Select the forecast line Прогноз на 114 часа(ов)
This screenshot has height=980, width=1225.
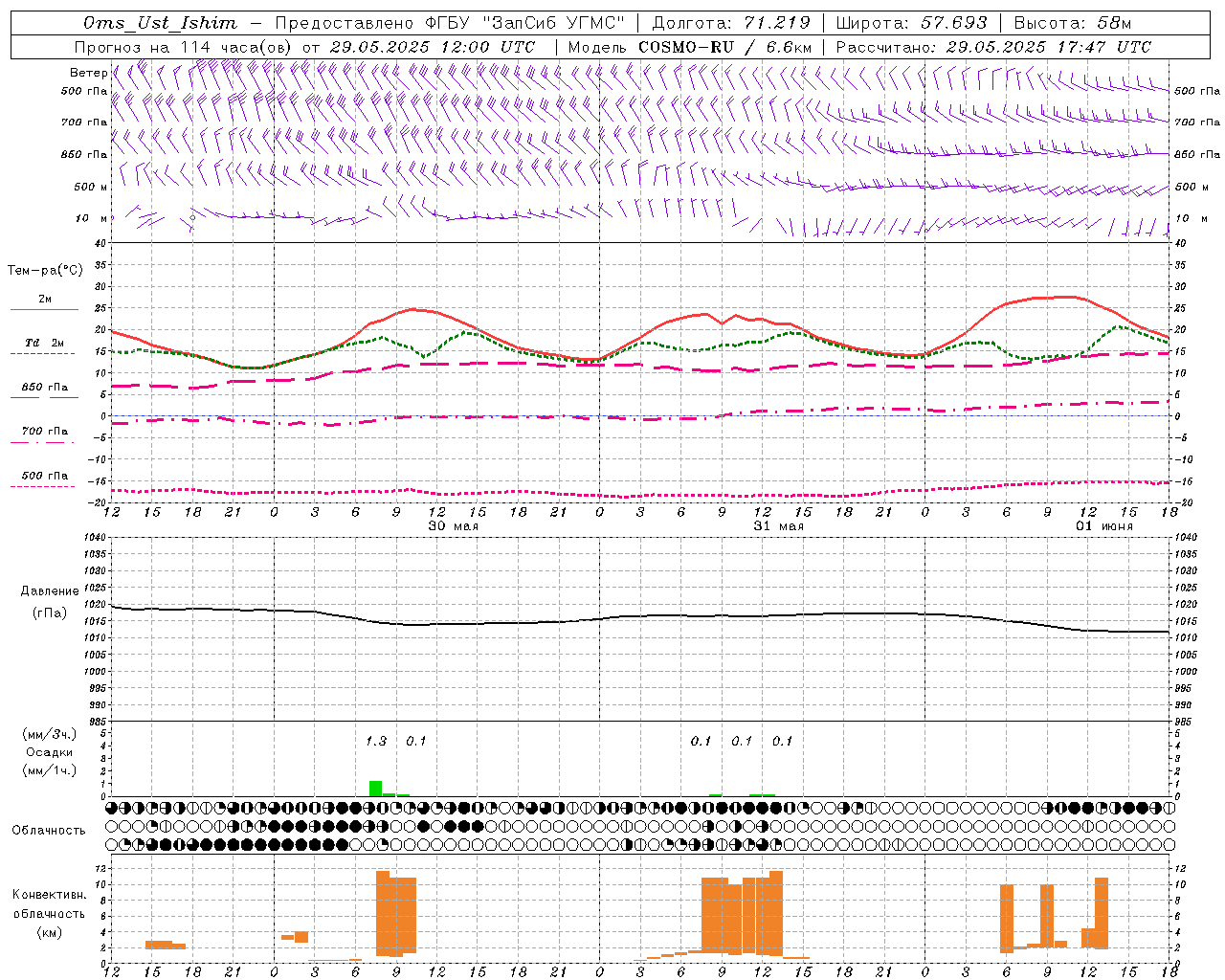click(185, 47)
